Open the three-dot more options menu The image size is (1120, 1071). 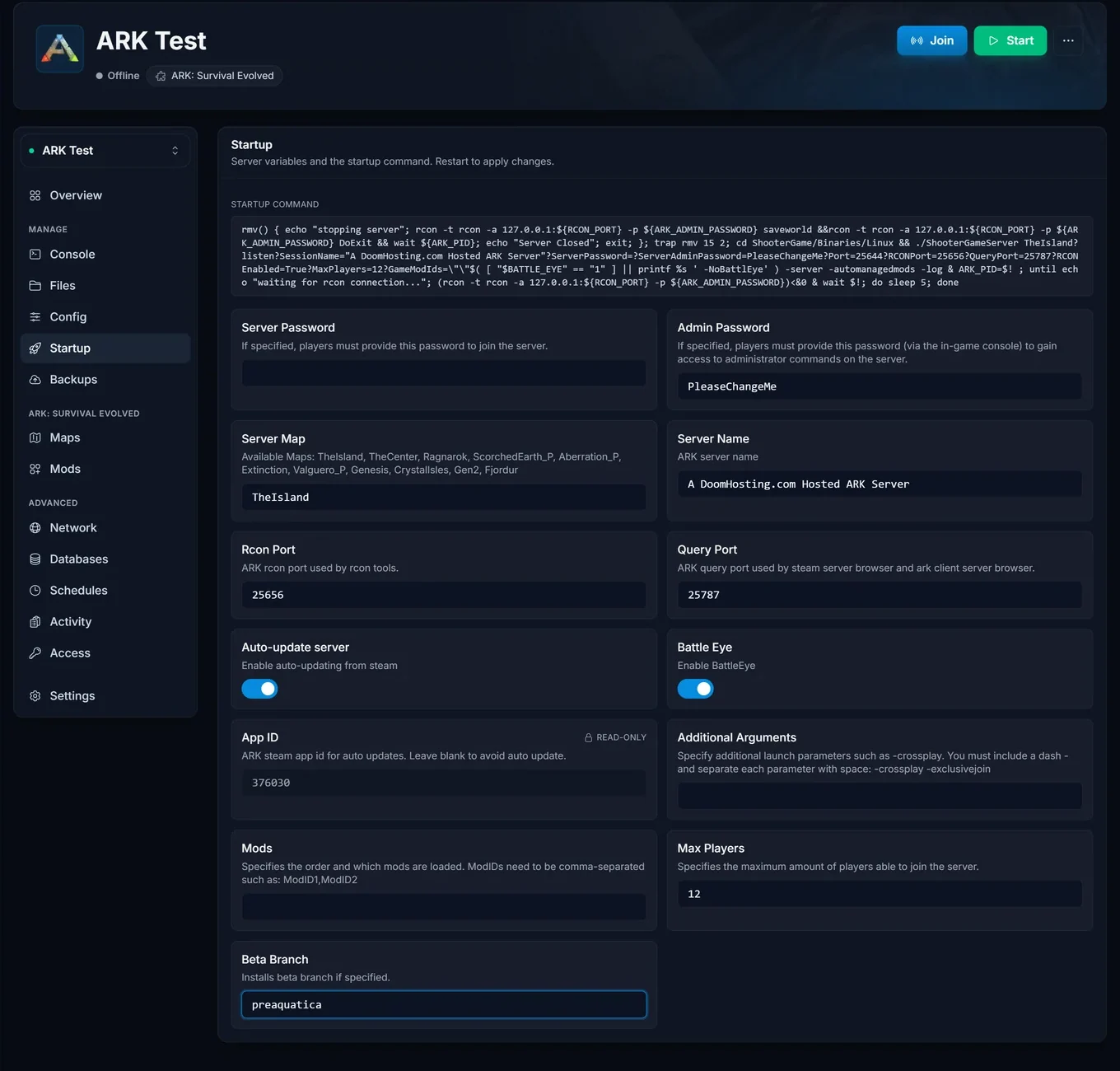click(1068, 40)
